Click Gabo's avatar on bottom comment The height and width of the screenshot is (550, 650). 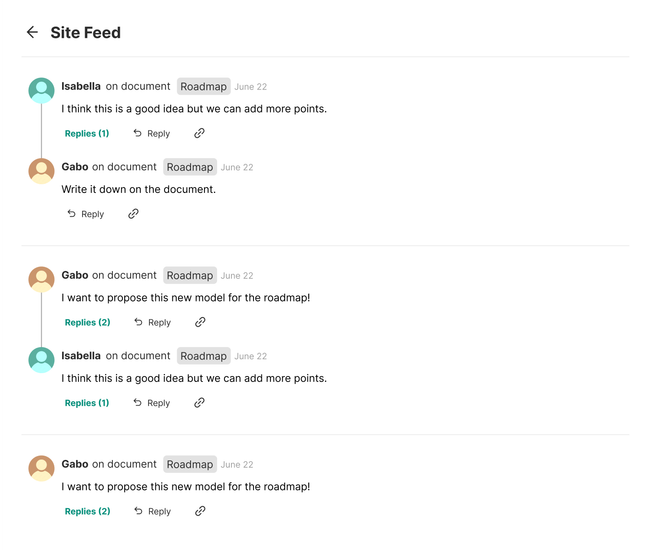click(41, 468)
